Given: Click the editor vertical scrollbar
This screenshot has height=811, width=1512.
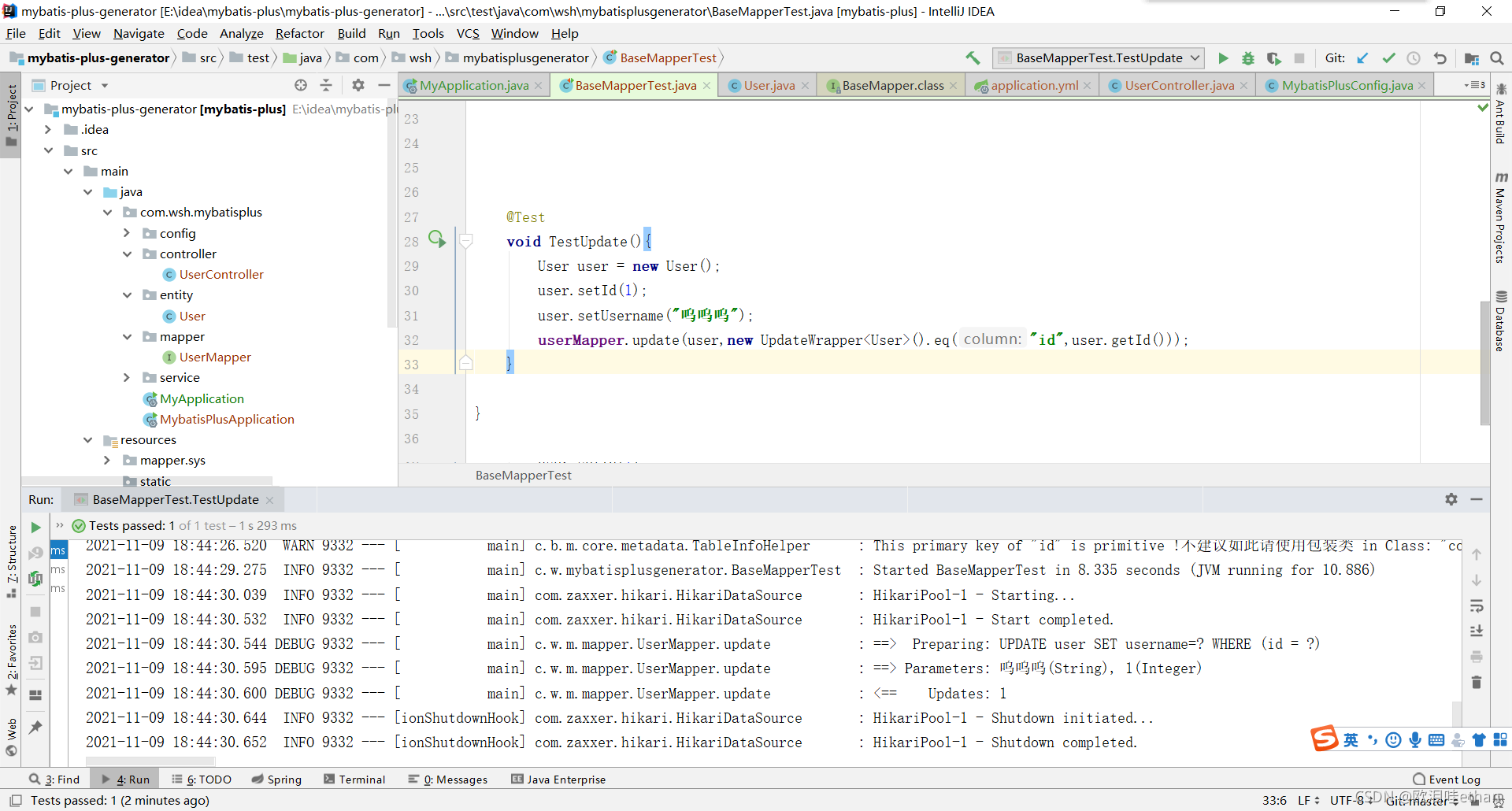Looking at the screenshot, I should pyautogui.click(x=1484, y=362).
